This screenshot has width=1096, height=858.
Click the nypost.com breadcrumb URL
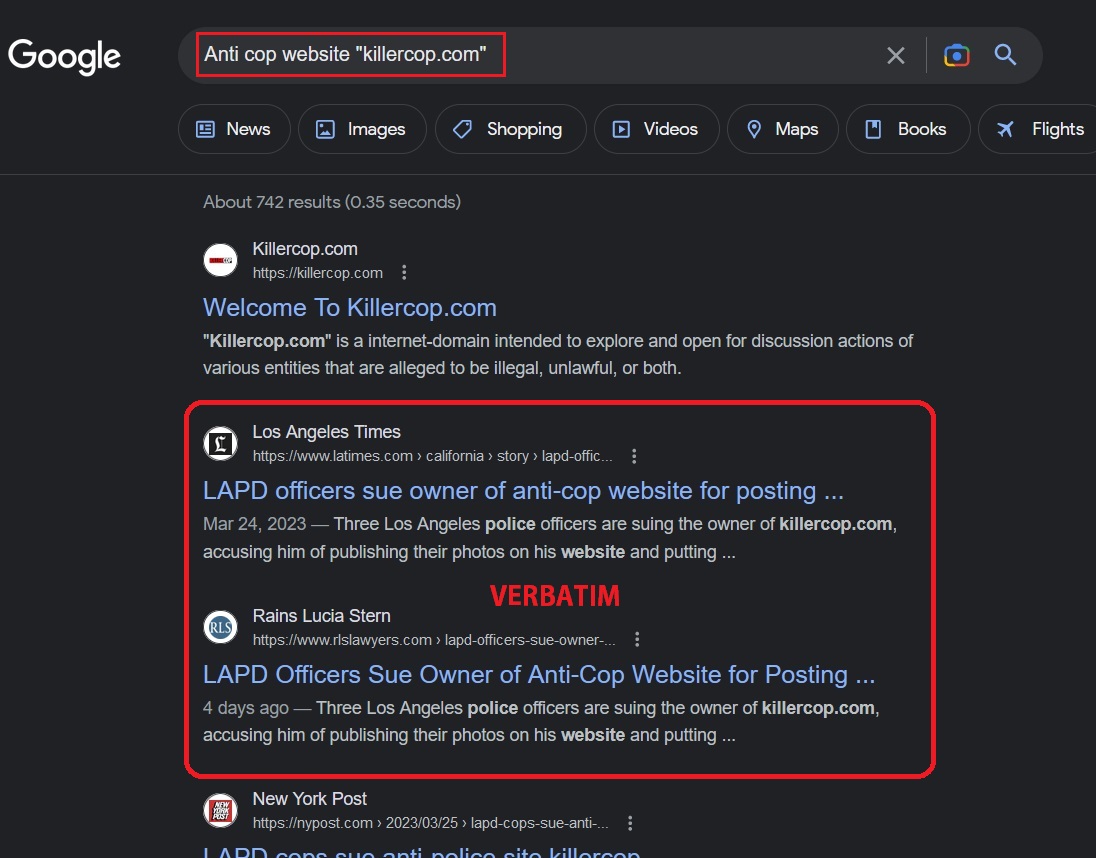[x=430, y=823]
